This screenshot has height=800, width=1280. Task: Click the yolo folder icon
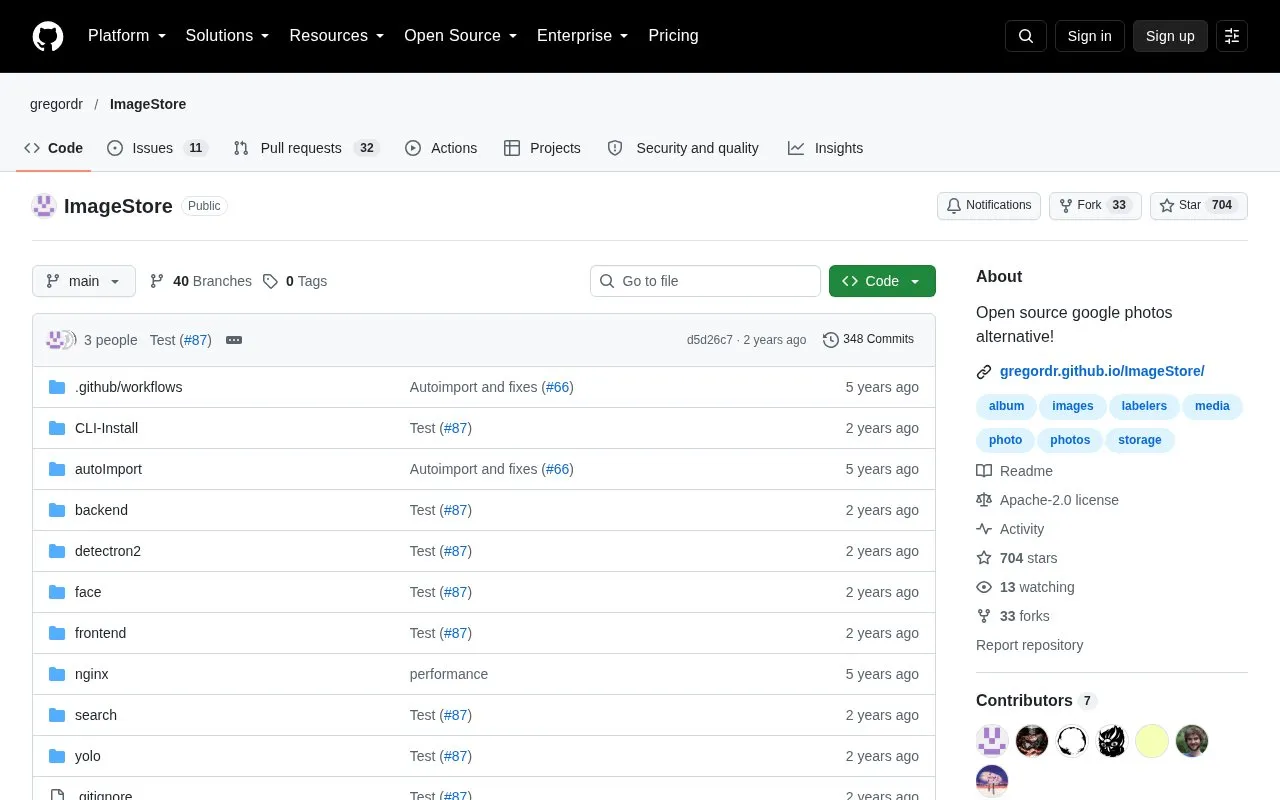coord(57,756)
